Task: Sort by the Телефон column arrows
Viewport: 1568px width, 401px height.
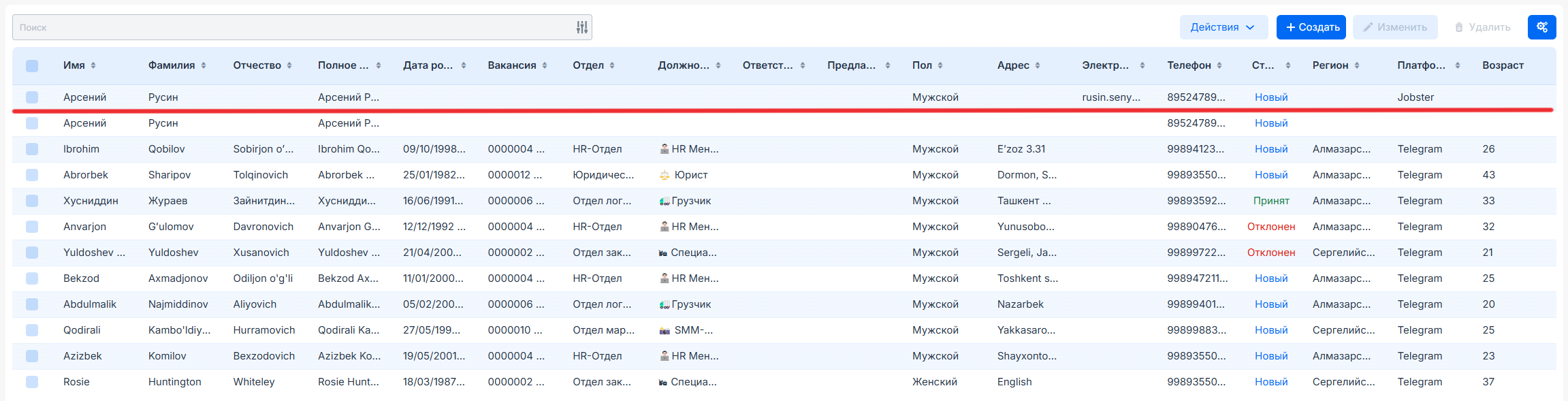Action: (x=1219, y=65)
